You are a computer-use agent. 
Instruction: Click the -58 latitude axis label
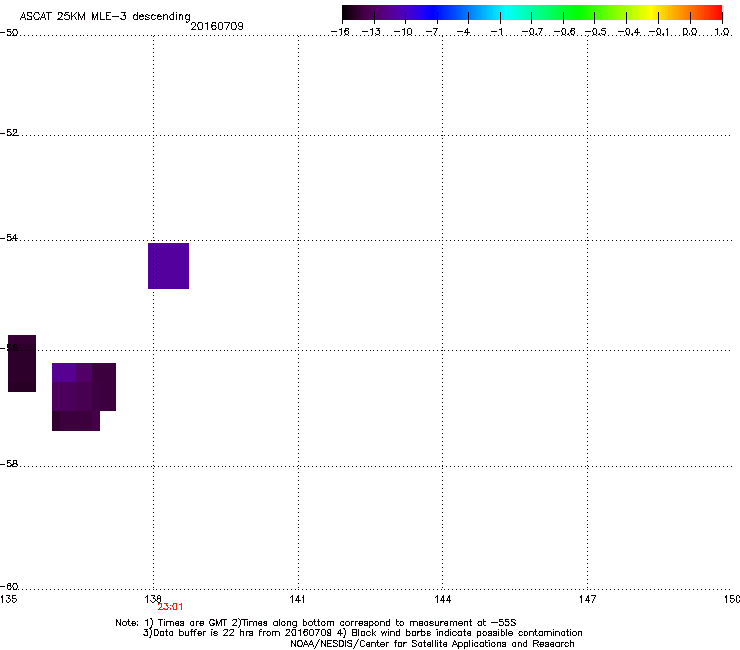pos(9,464)
